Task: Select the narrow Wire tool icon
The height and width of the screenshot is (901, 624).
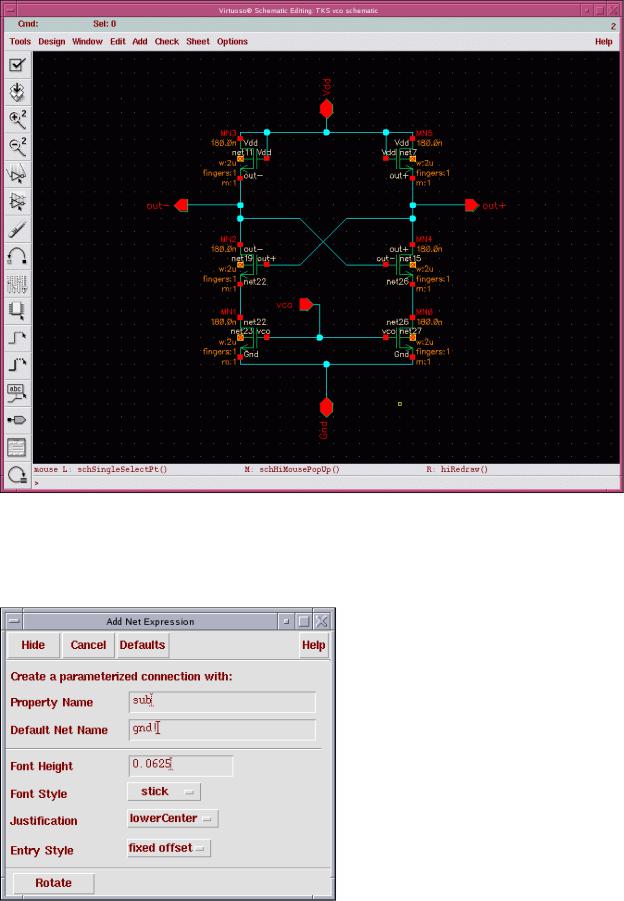Action: tap(17, 338)
